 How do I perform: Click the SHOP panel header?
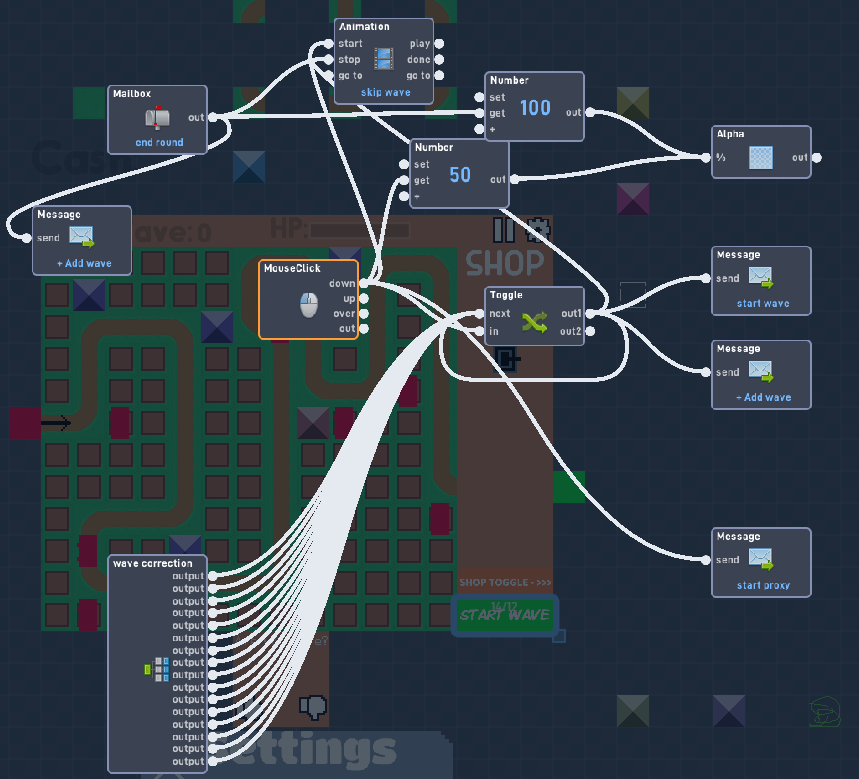click(504, 264)
